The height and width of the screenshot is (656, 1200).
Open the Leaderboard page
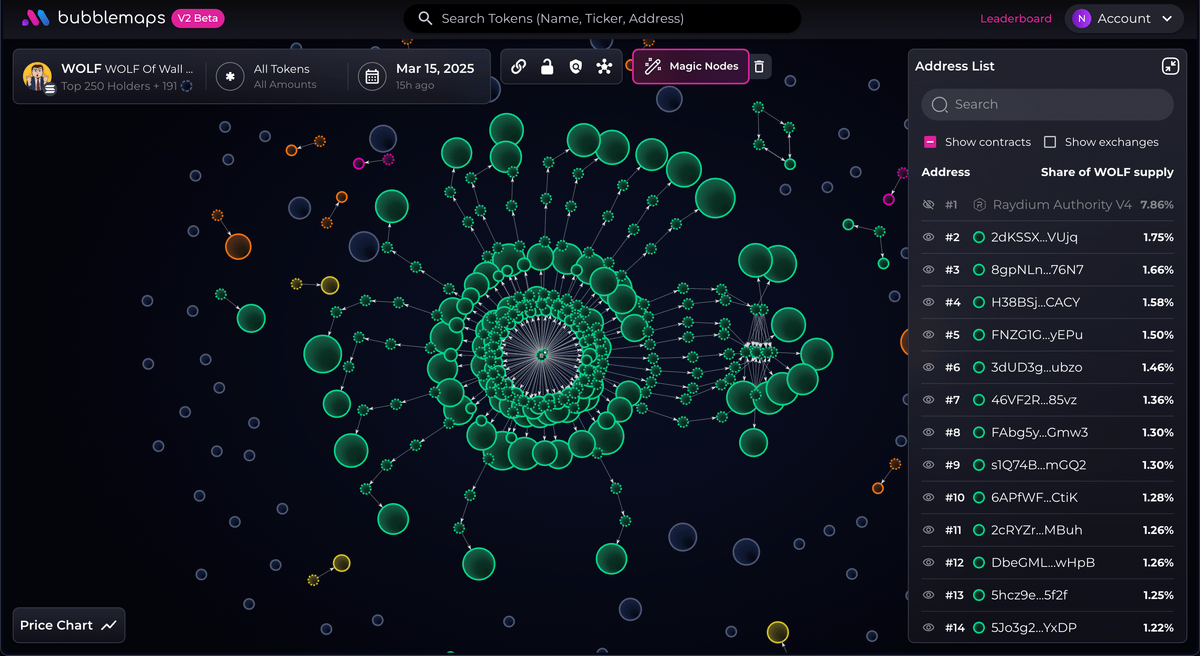coord(1016,18)
